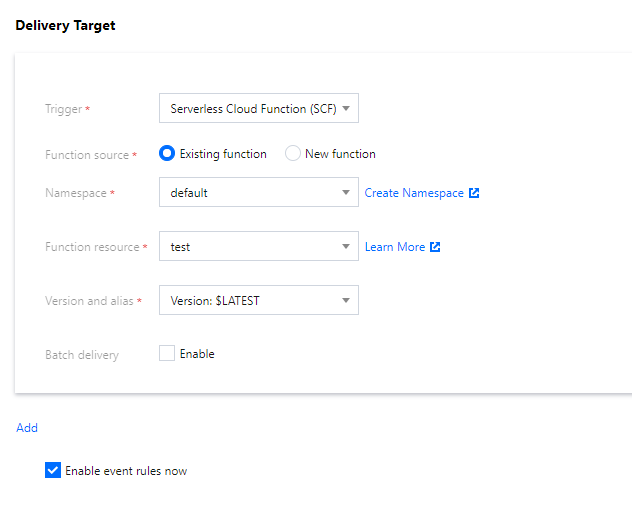This screenshot has height=530, width=632.
Task: Expand the Version: $LATEST dropdown
Action: tap(250, 300)
